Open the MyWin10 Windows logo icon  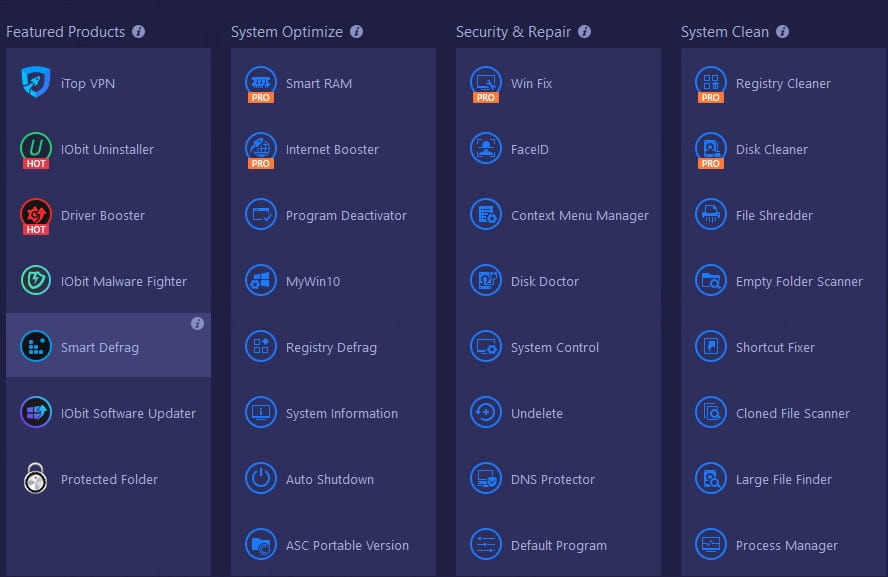click(261, 280)
